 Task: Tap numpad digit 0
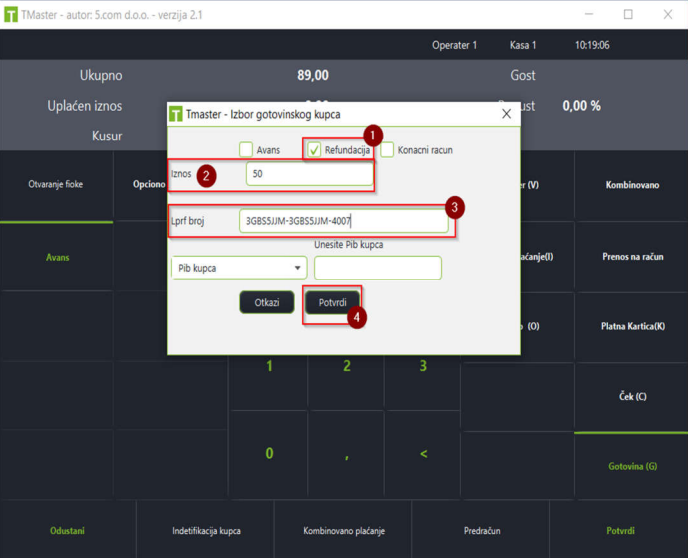tap(269, 454)
